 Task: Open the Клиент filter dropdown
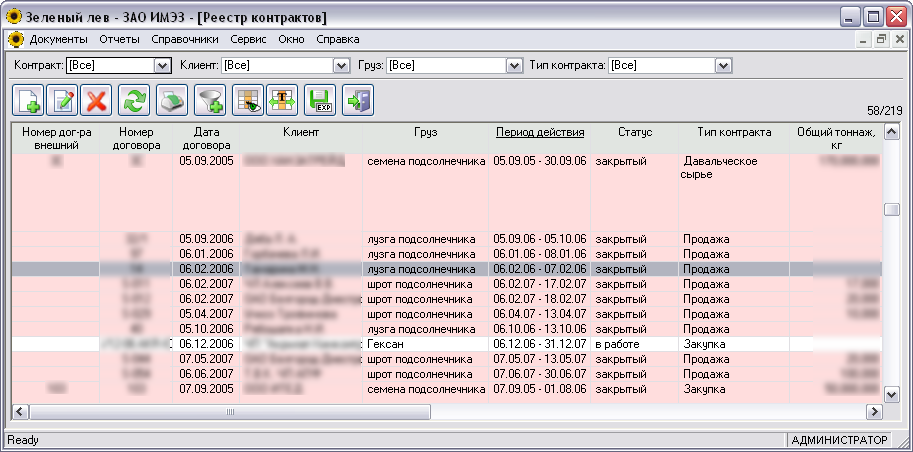[x=340, y=65]
